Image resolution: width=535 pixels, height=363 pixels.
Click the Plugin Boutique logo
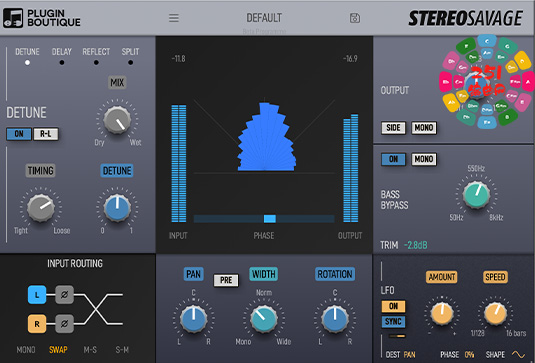[x=42, y=18]
